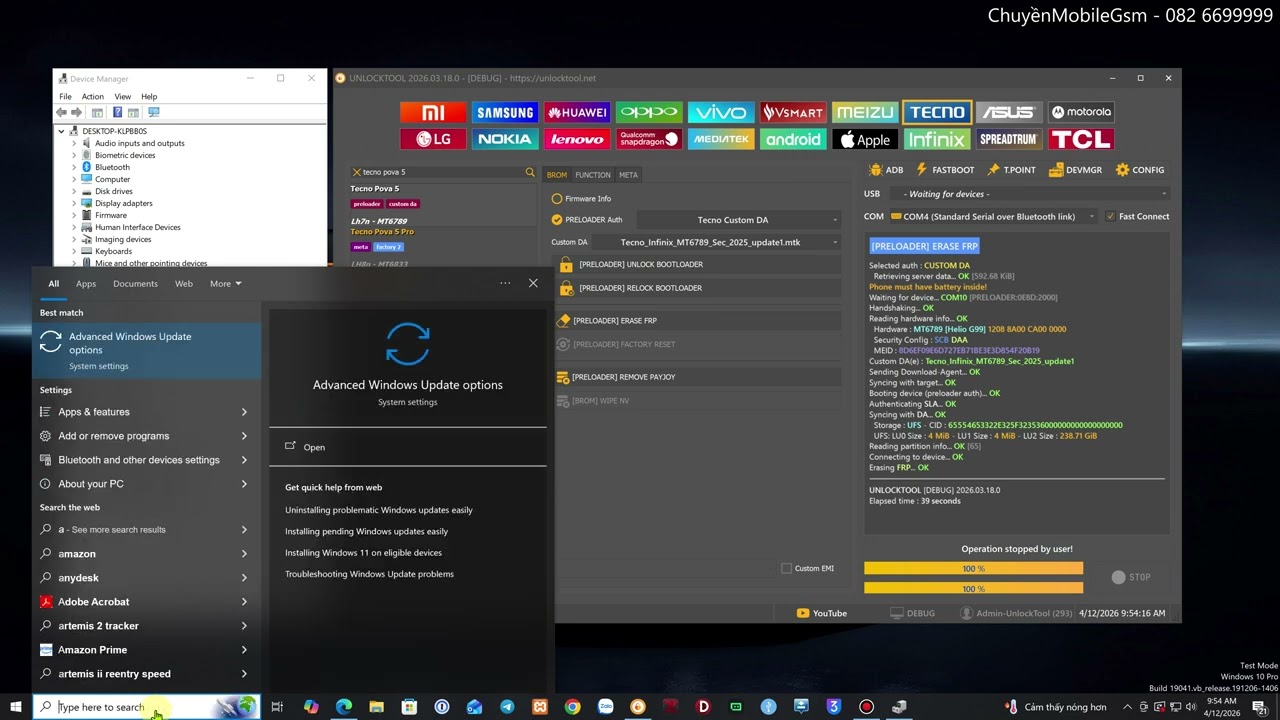This screenshot has width=1280, height=720.
Task: Enable the Custom EMI checkbox
Action: pyautogui.click(x=786, y=568)
